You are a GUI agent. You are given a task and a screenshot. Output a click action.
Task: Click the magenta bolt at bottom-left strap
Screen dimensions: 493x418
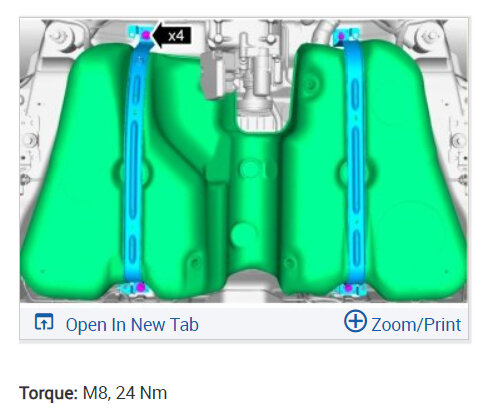tap(141, 287)
